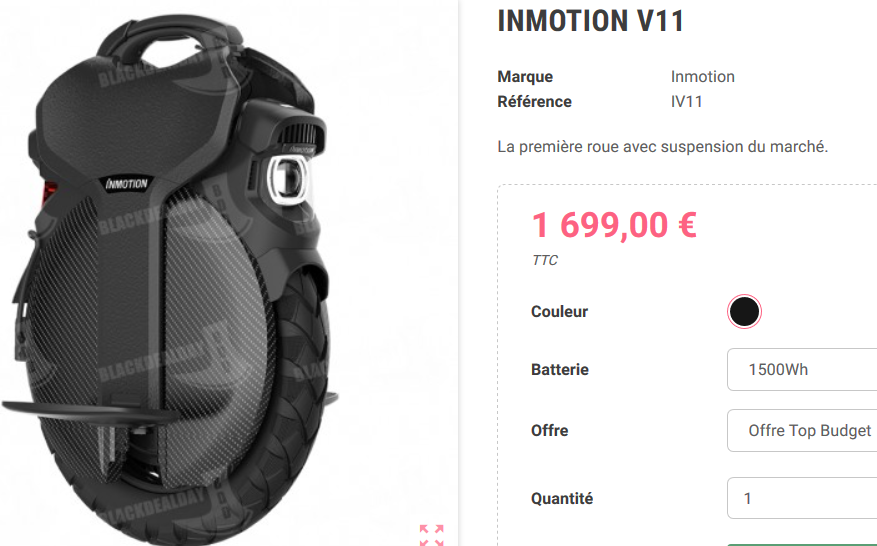The width and height of the screenshot is (877, 546).
Task: Click the Marque label
Action: [525, 77]
